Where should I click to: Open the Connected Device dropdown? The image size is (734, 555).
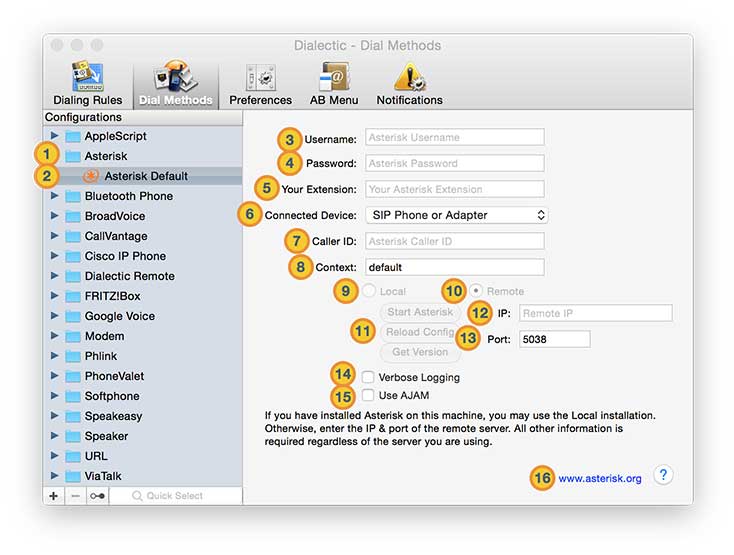456,215
